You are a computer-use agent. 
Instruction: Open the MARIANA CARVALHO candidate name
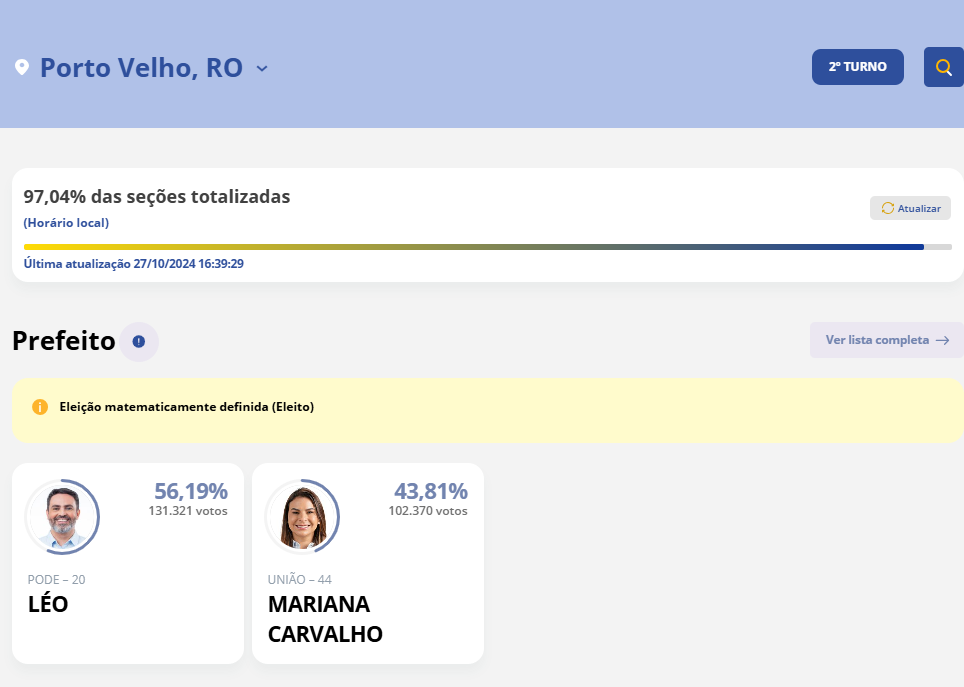[325, 619]
